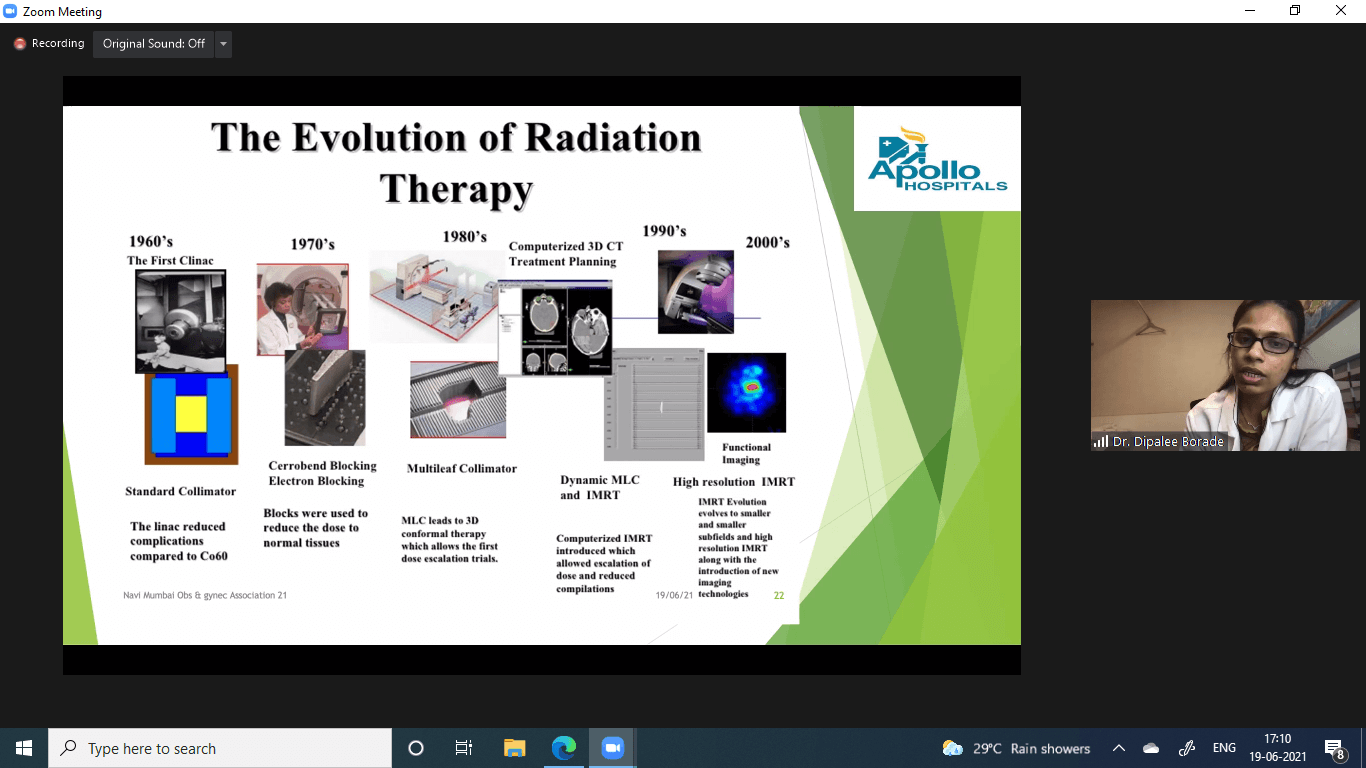Image resolution: width=1366 pixels, height=768 pixels.
Task: Open the ENG language input switcher
Action: [1224, 748]
